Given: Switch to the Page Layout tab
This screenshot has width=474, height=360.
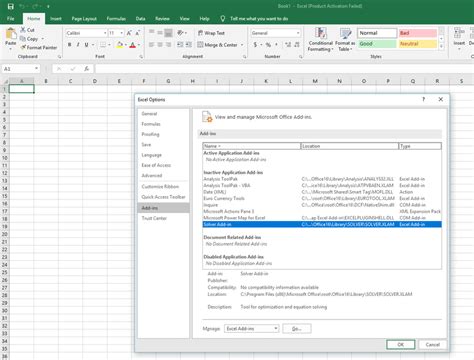Looking at the screenshot, I should click(84, 19).
